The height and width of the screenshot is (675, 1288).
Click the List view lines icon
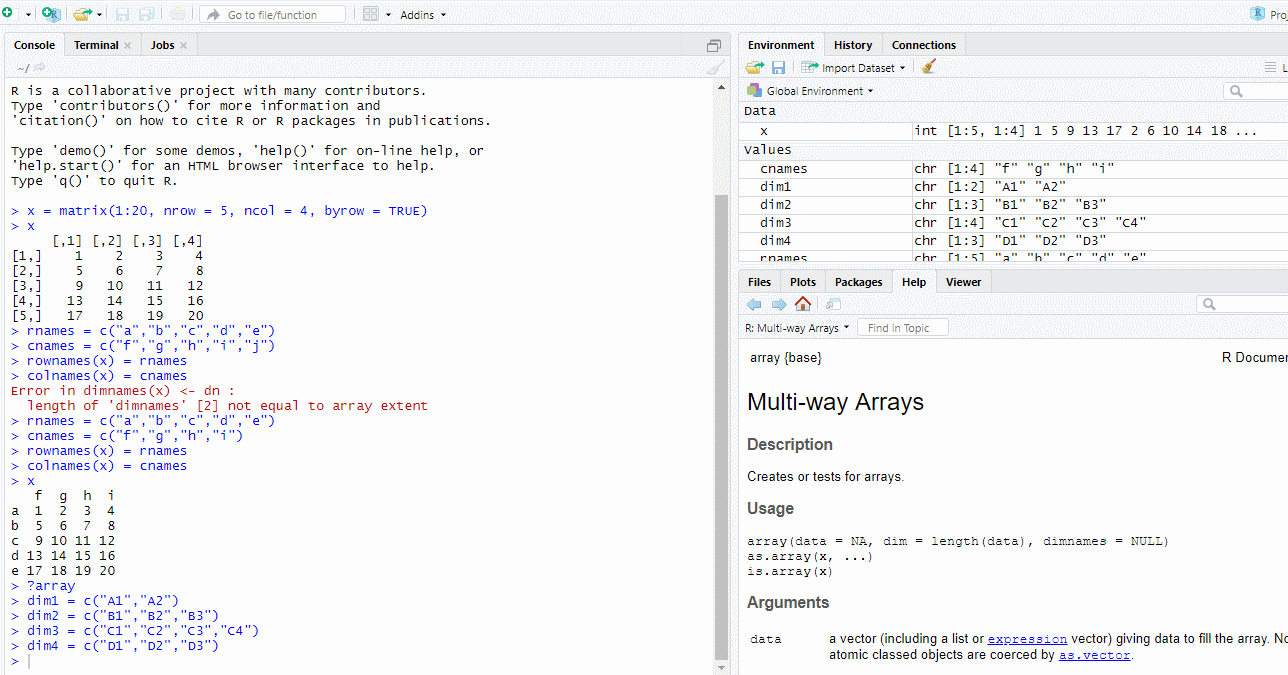[1271, 67]
